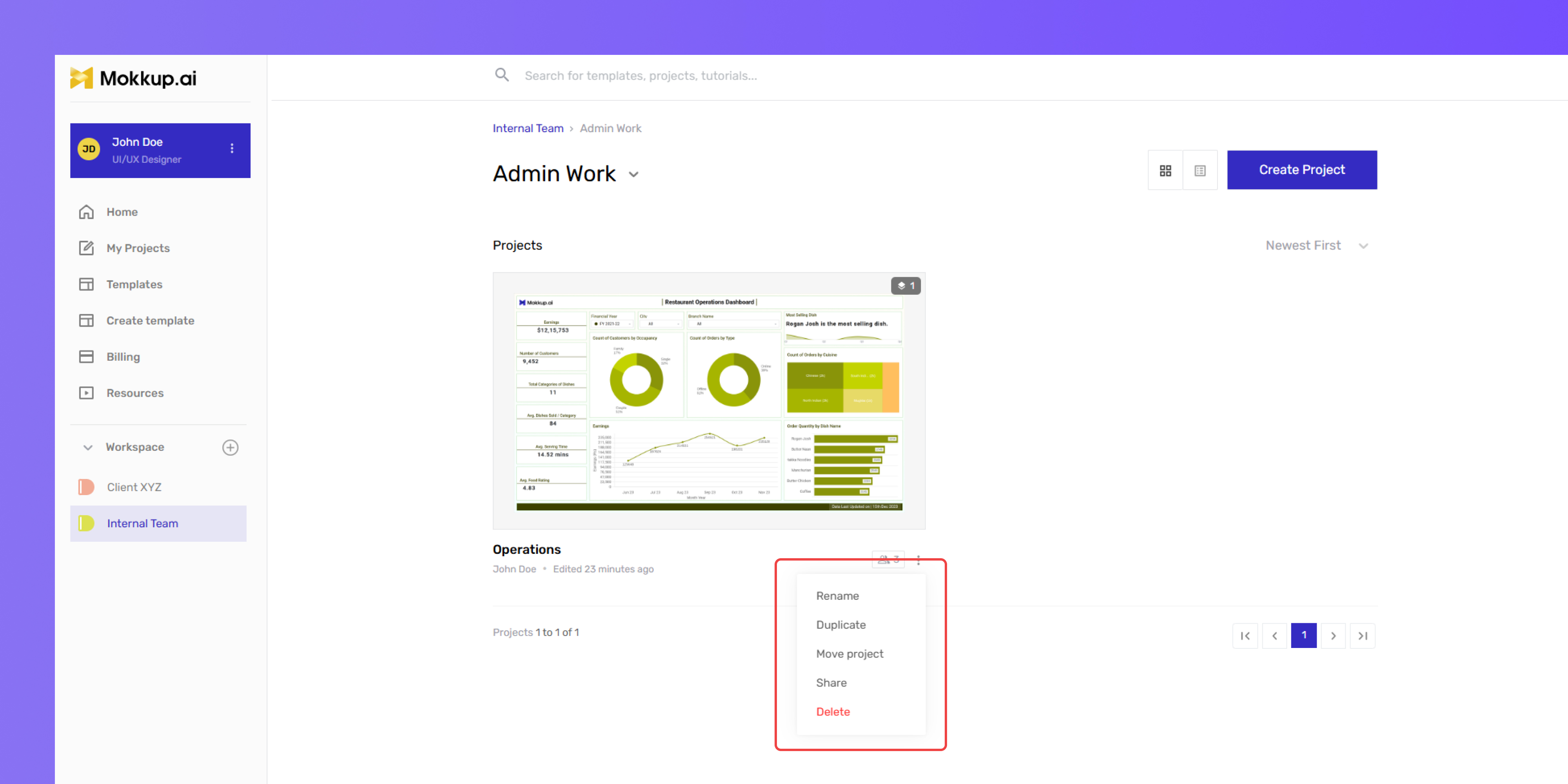
Task: Jump to the last page arrow
Action: [1362, 635]
